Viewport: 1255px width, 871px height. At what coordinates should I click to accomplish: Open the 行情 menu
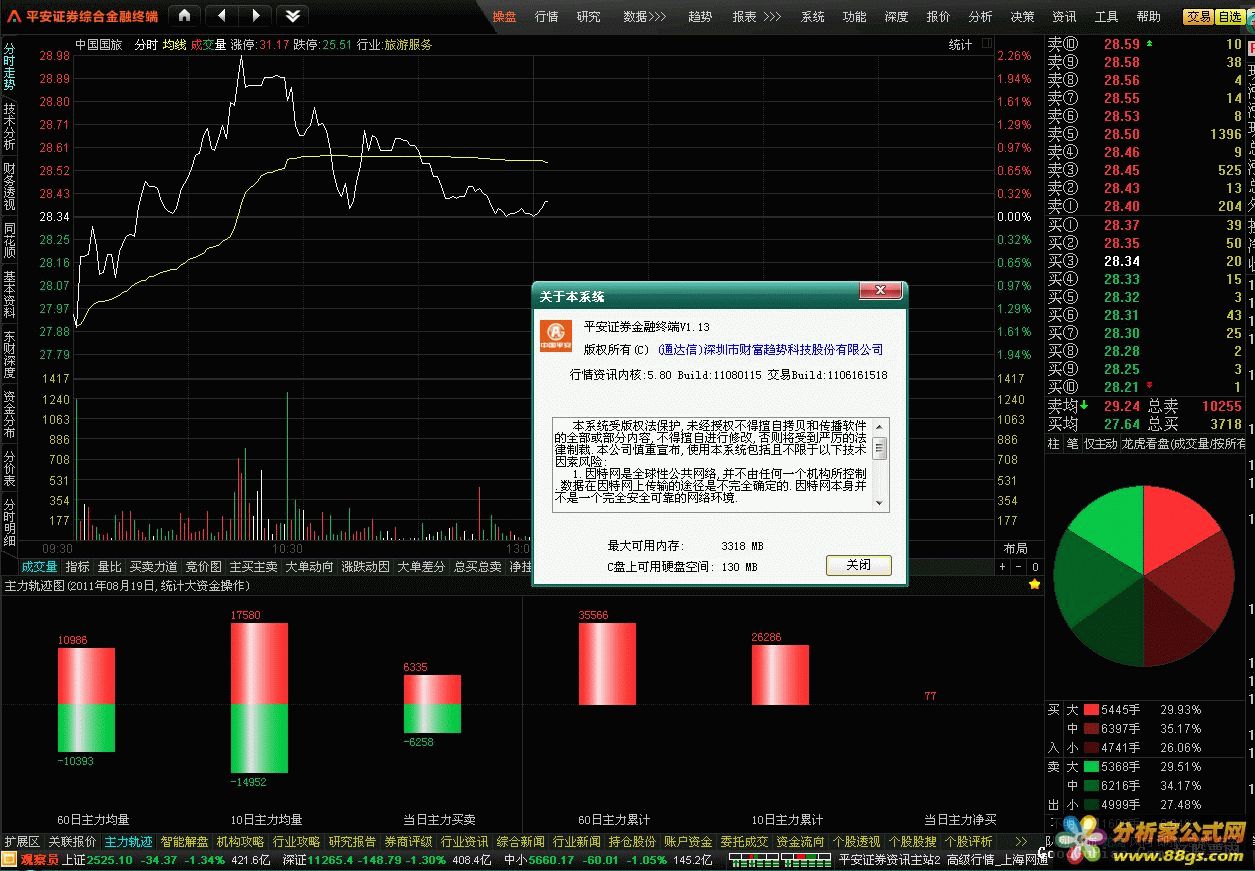pyautogui.click(x=546, y=17)
